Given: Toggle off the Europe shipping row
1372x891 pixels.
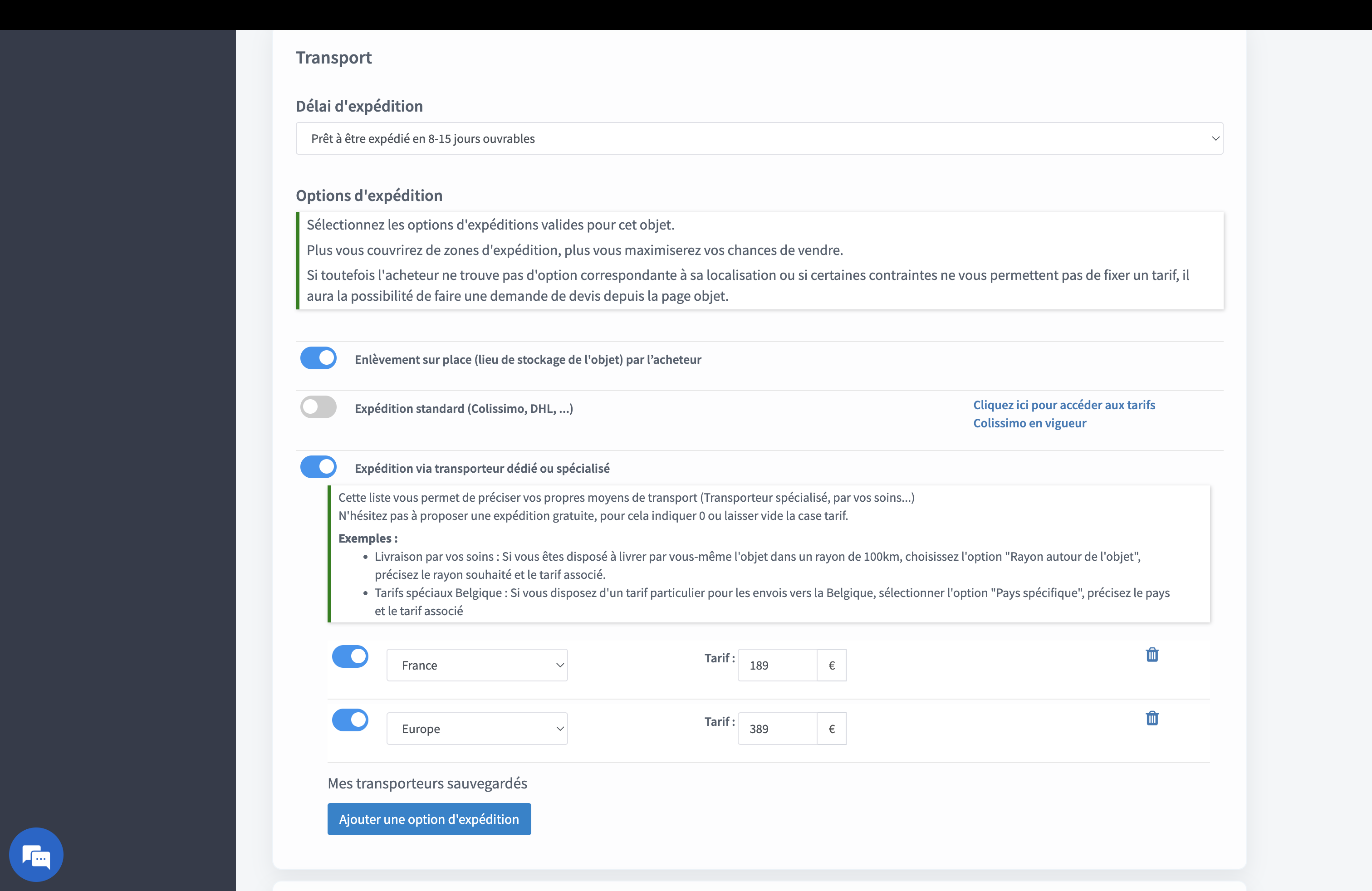Looking at the screenshot, I should (350, 720).
